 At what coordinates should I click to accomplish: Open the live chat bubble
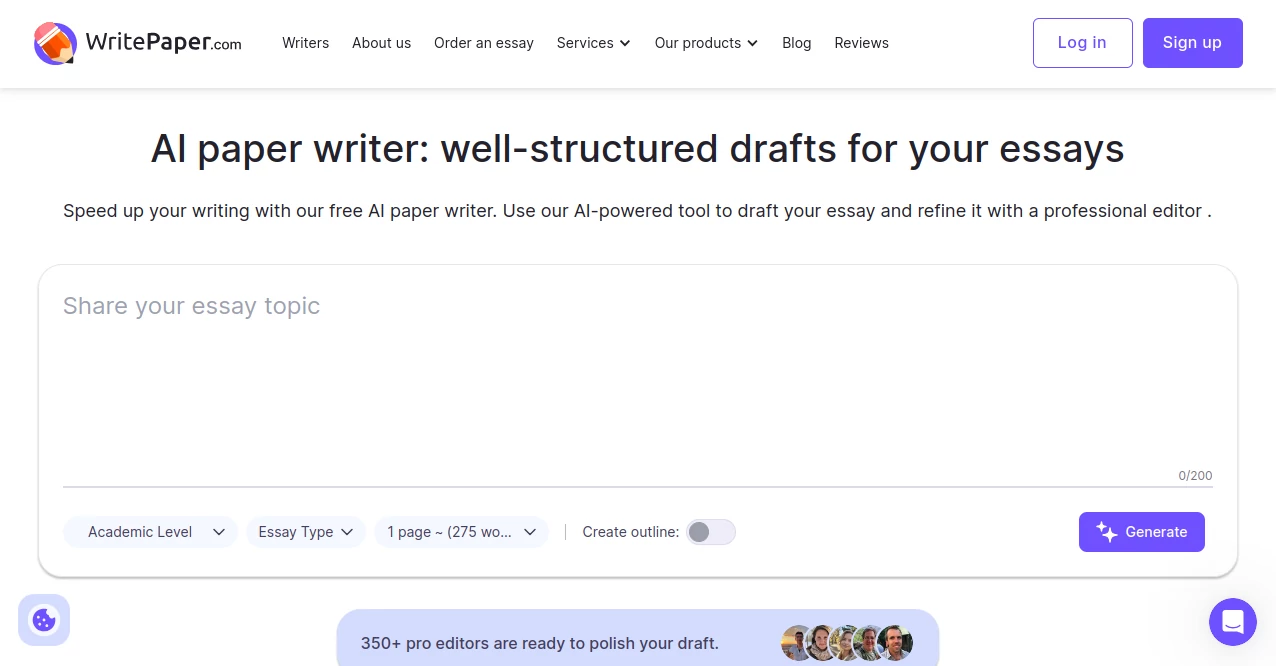(1233, 621)
